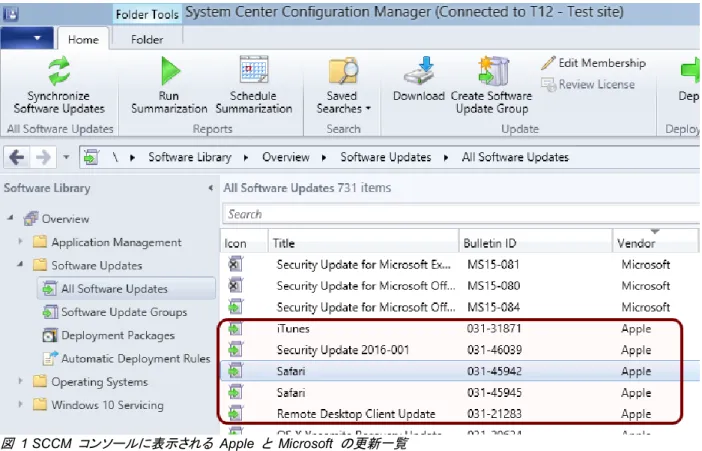
Task: Click the breadcrumb root node icon
Action: coord(91,157)
